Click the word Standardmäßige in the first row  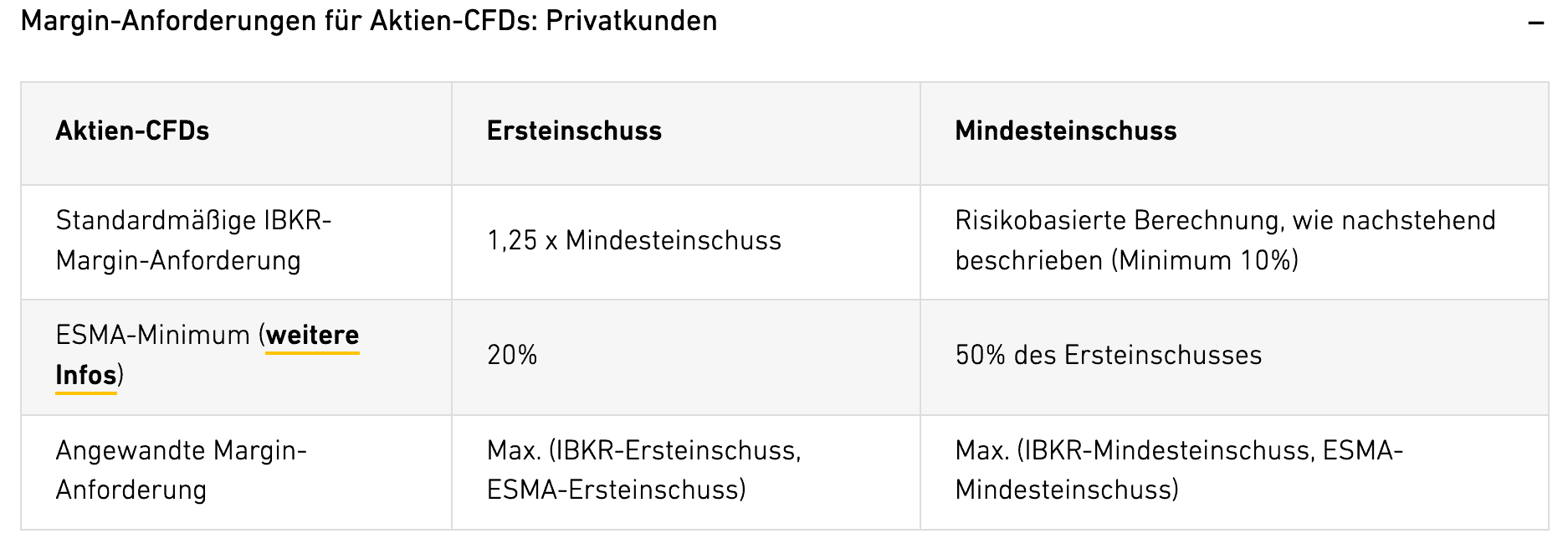[156, 221]
